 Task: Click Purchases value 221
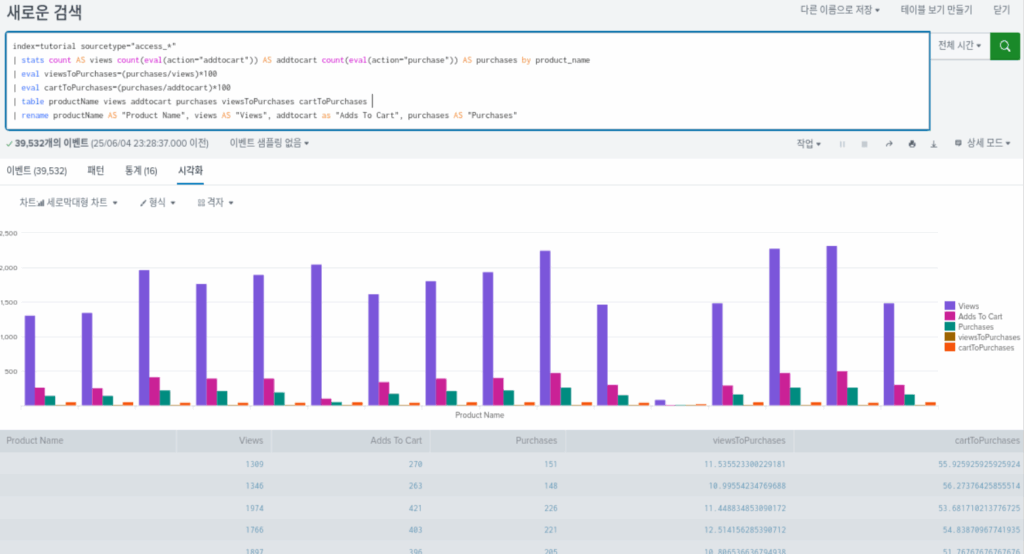pos(551,530)
